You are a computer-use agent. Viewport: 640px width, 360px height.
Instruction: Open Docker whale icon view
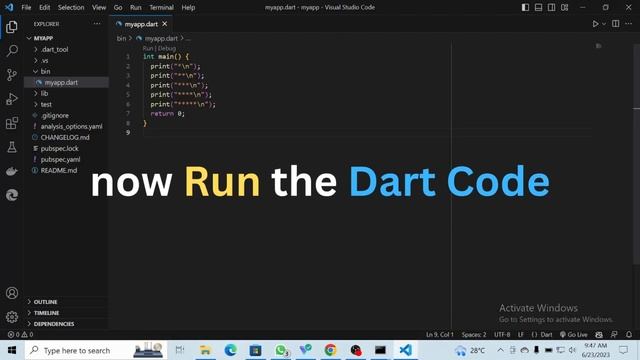[12, 171]
